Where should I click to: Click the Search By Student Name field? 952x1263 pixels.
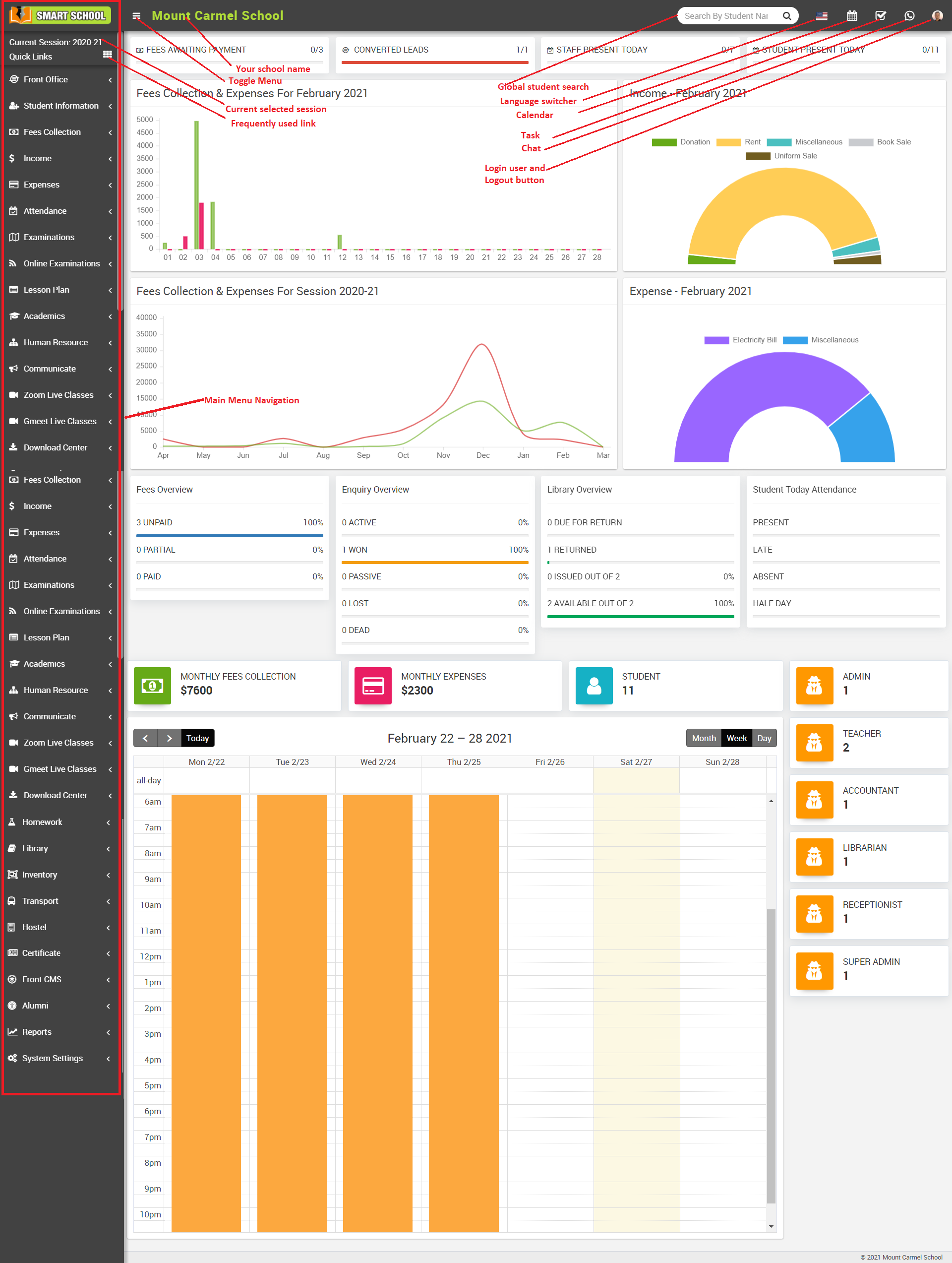pos(726,16)
